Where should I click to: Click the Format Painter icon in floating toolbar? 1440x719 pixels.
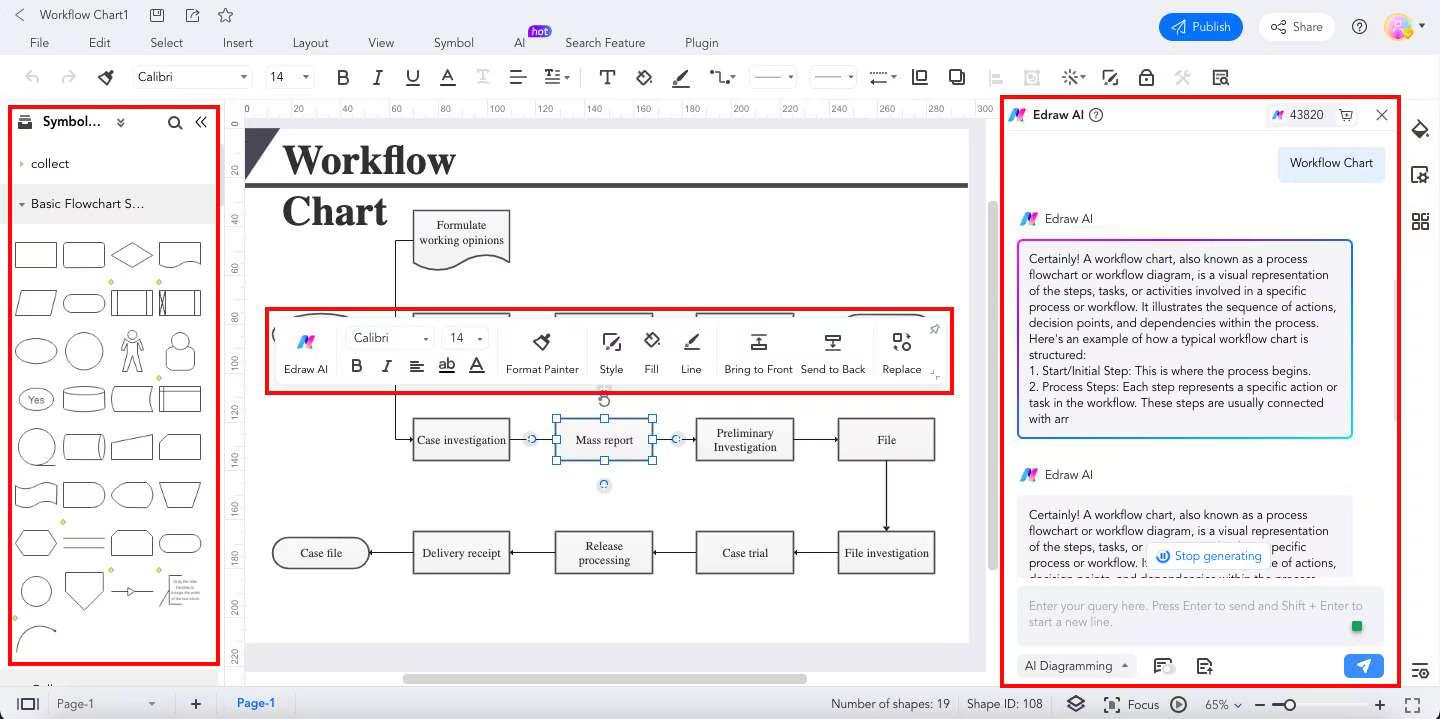[542, 343]
